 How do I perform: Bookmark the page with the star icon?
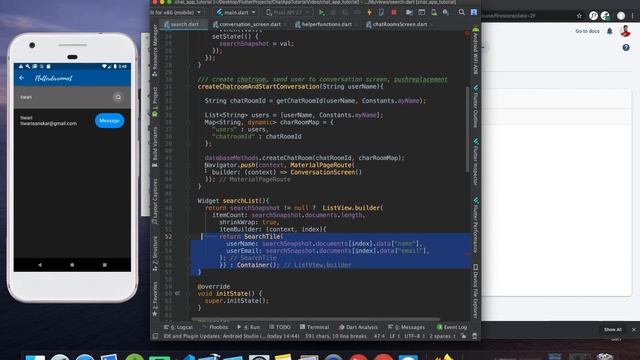tap(579, 16)
